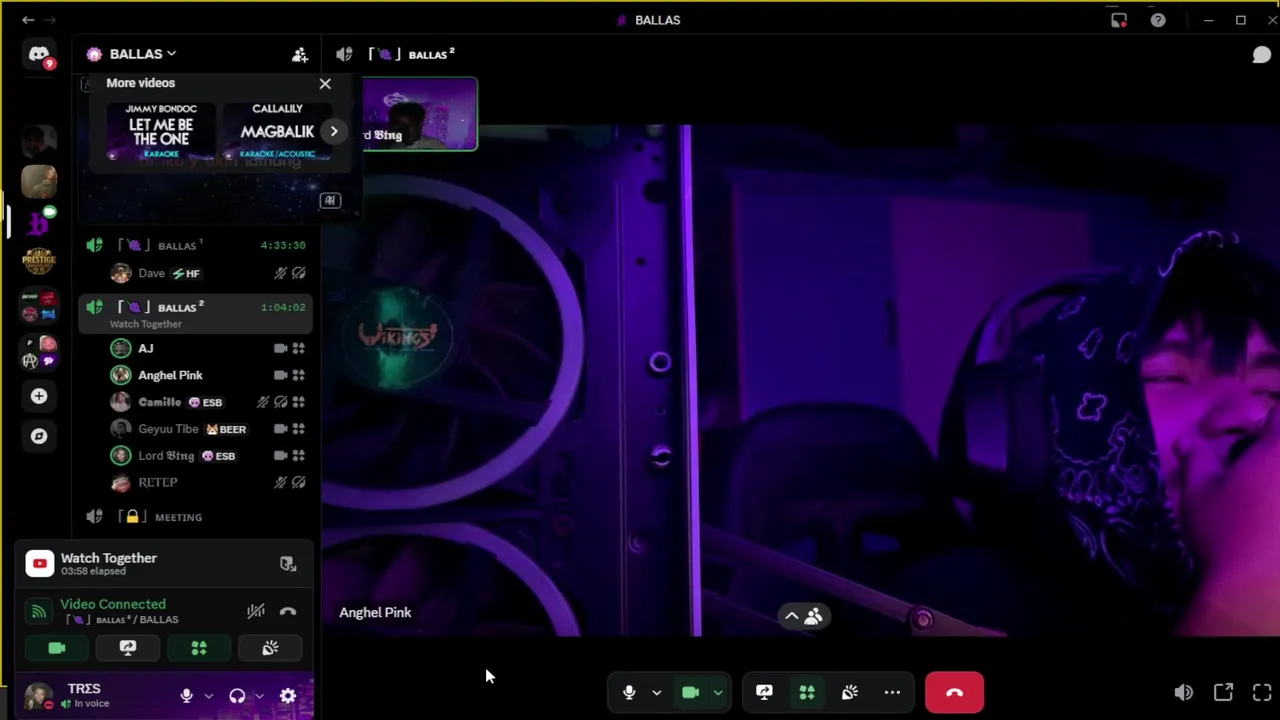This screenshot has height=720, width=1280.
Task: Open soundboard in call control bar
Action: coord(850,692)
